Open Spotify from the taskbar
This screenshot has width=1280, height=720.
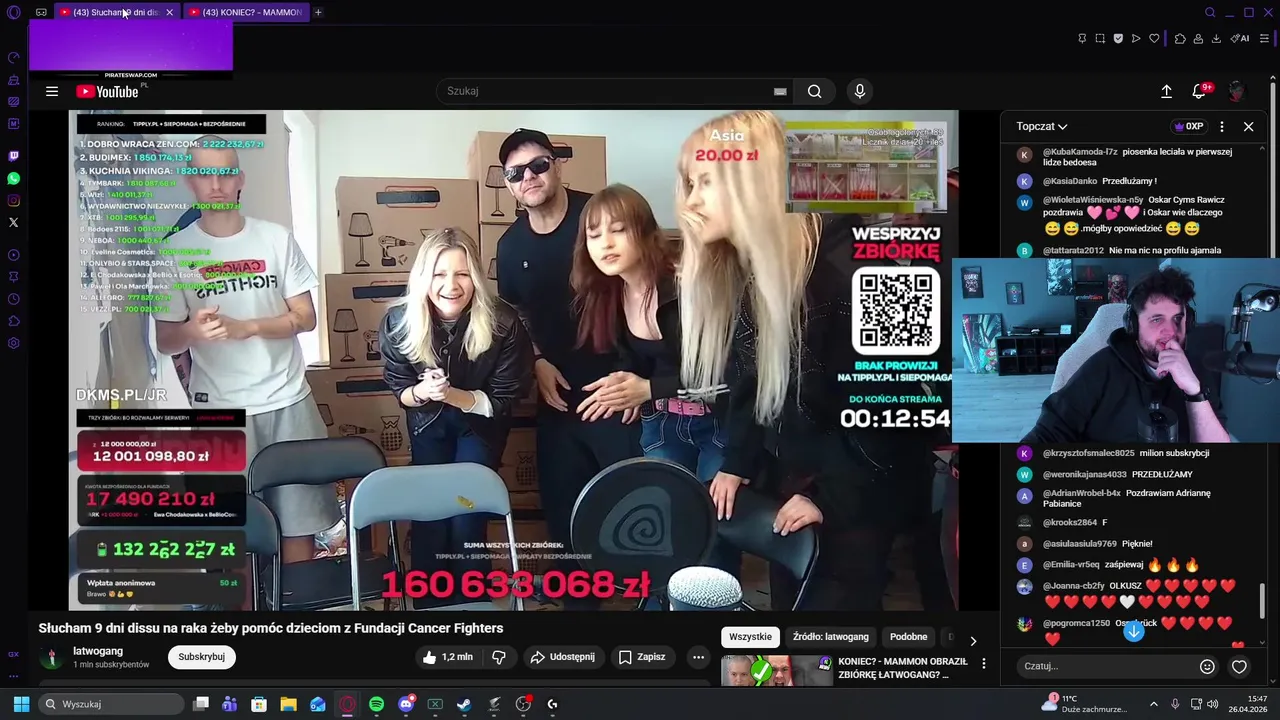point(376,704)
